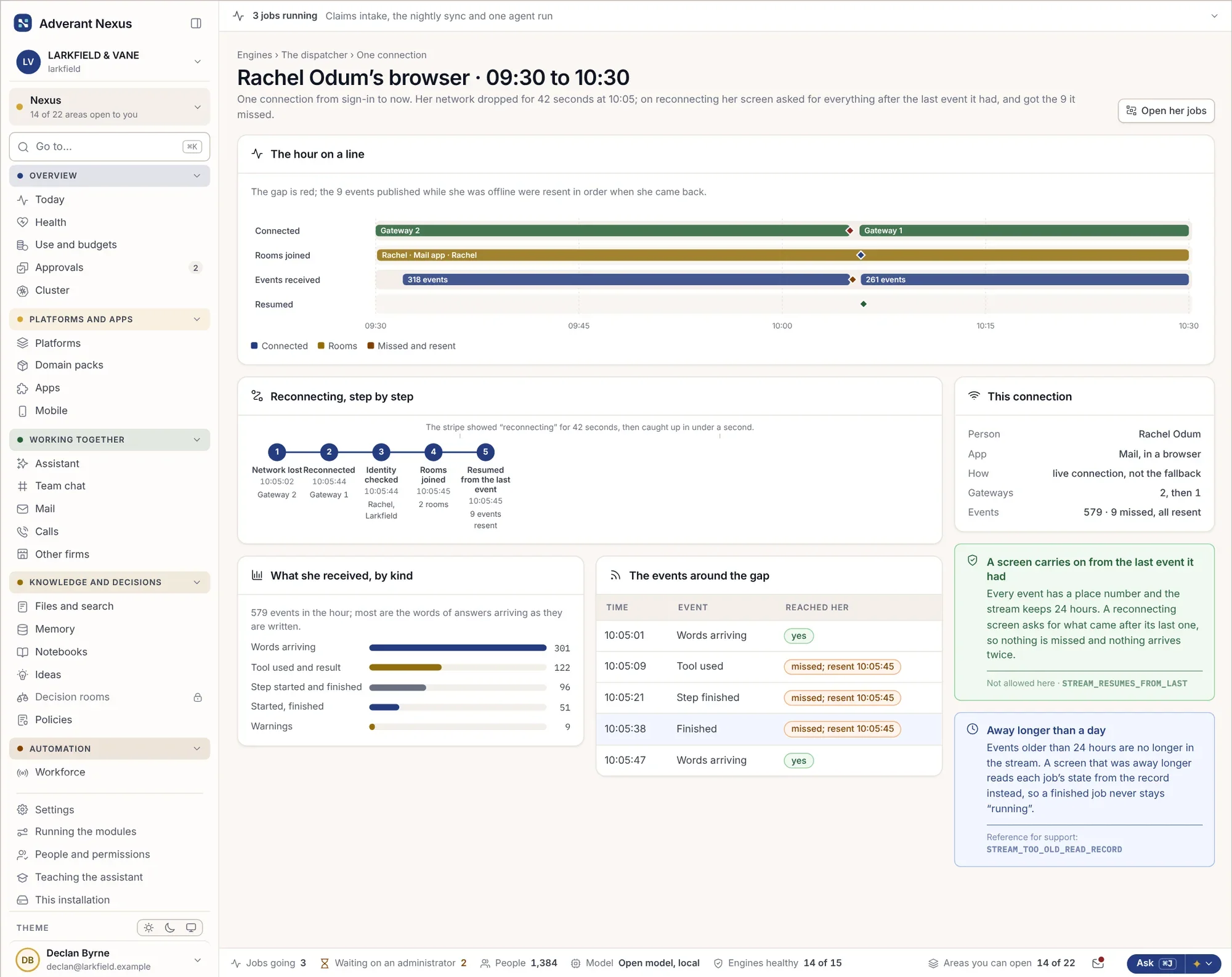Click the Calls phone icon
1232x977 pixels.
coord(23,532)
